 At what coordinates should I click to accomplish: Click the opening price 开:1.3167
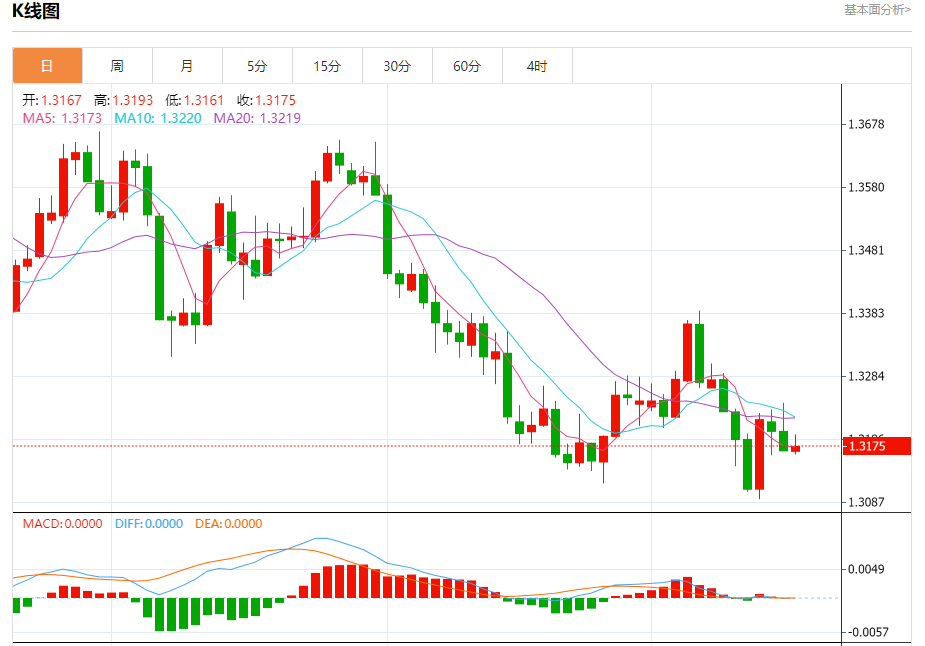pyautogui.click(x=52, y=100)
